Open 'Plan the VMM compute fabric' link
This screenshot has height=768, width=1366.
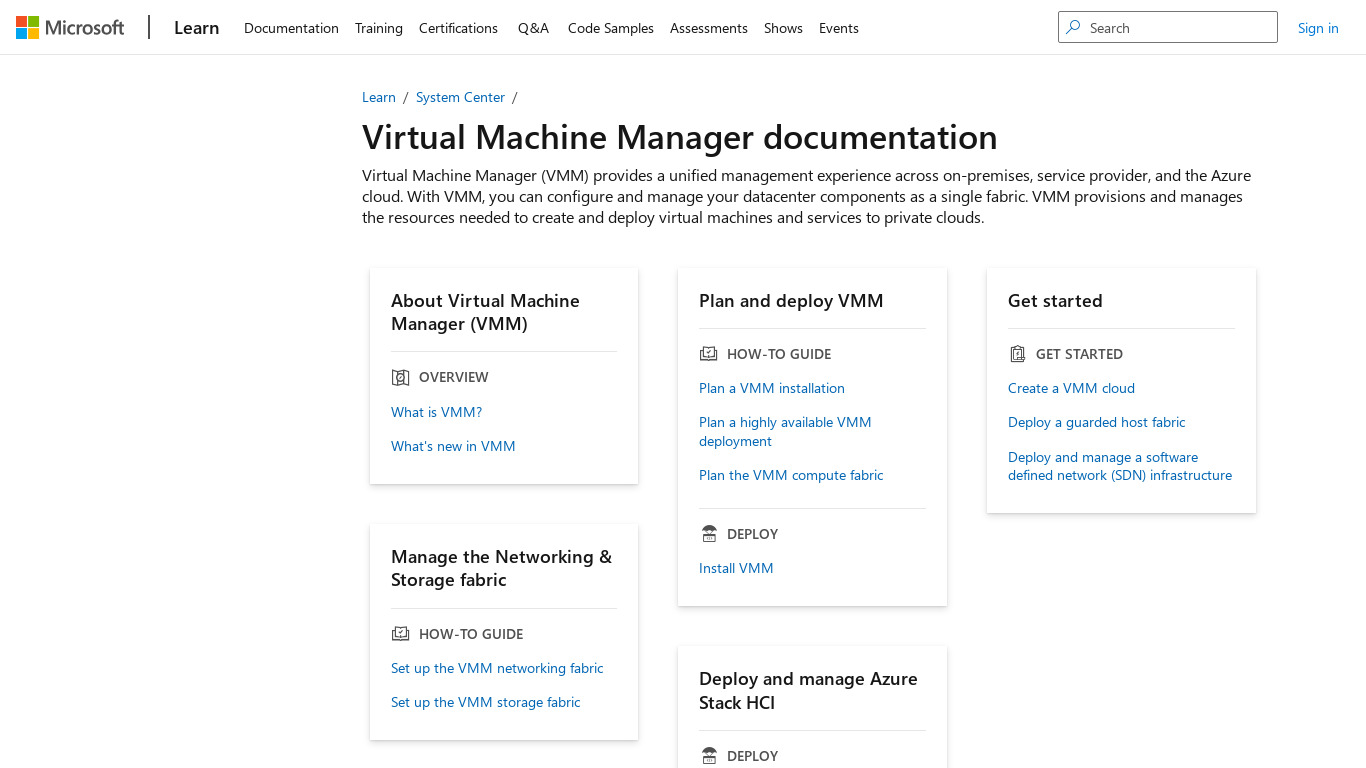tap(791, 475)
